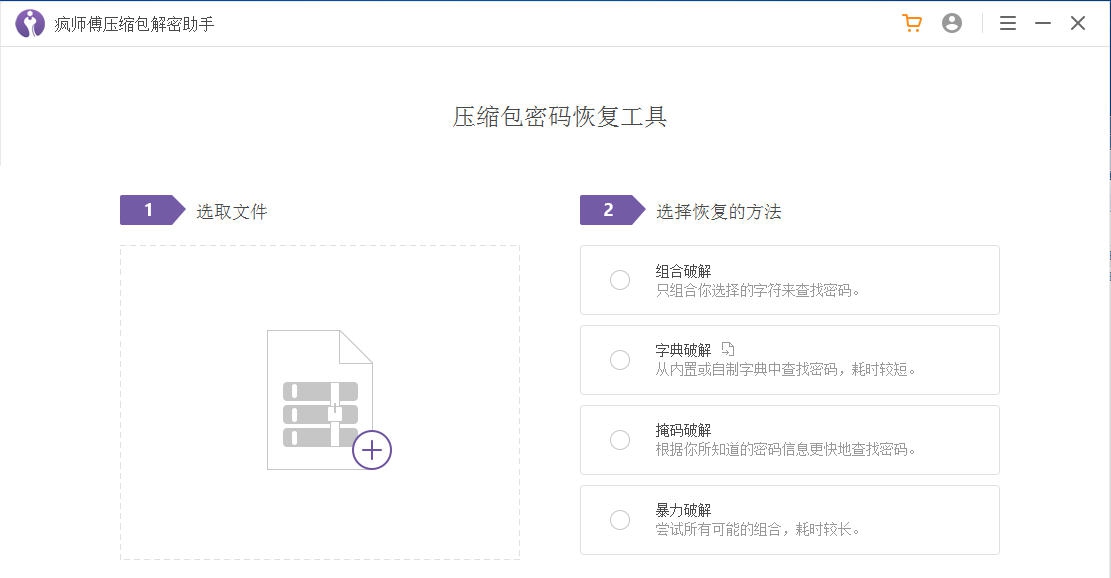Select the 字典破解 radio button

pos(618,360)
